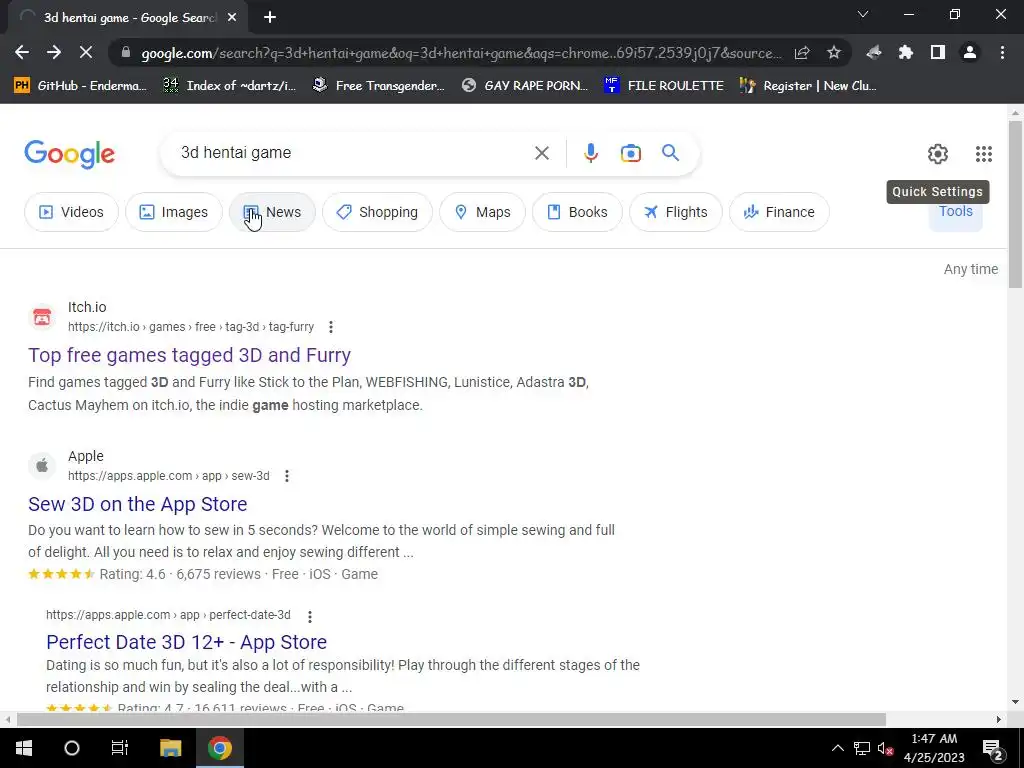The width and height of the screenshot is (1024, 768).
Task: Open Task View on the taskbar
Action: (x=120, y=748)
